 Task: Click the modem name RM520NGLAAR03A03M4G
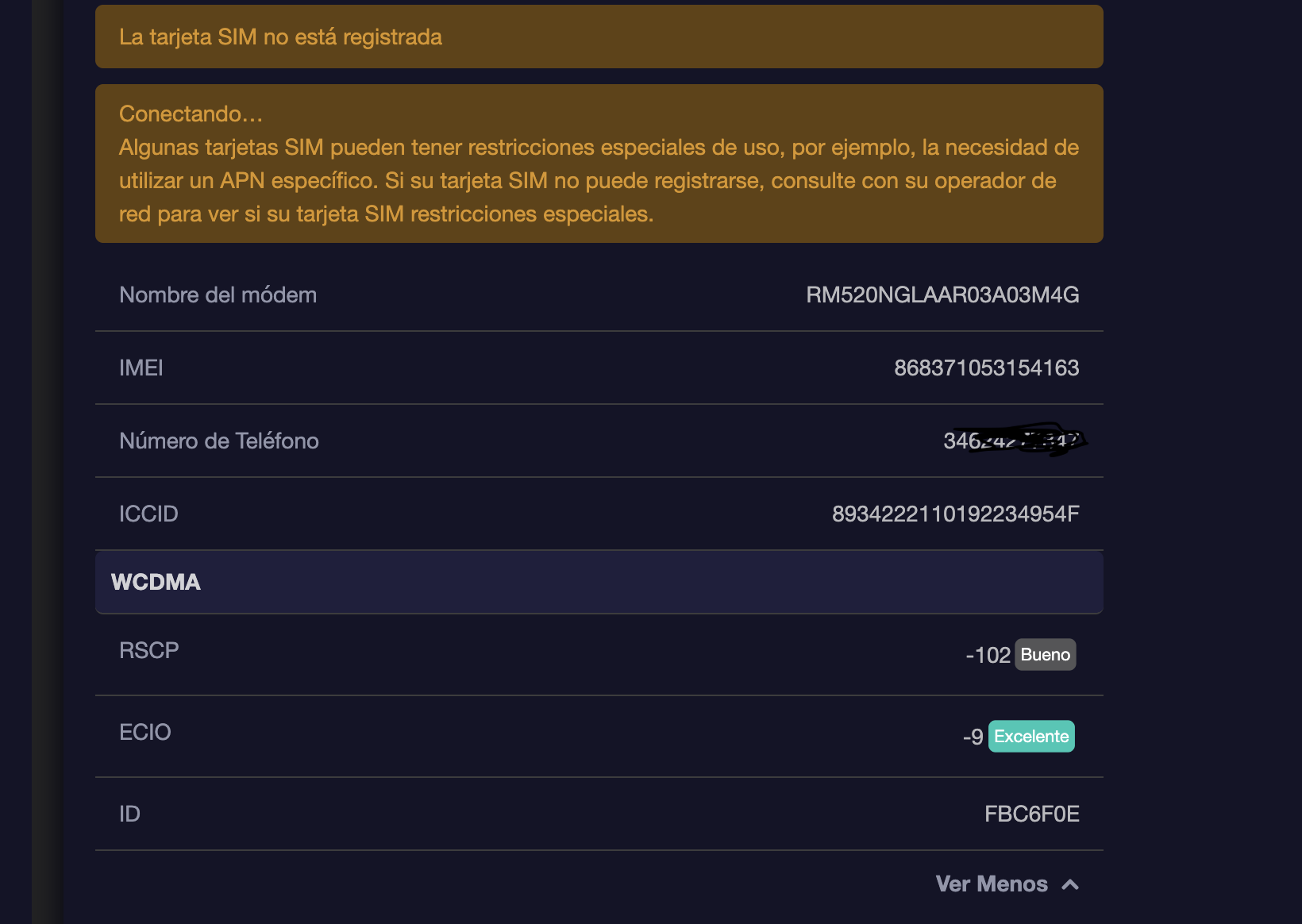(942, 295)
